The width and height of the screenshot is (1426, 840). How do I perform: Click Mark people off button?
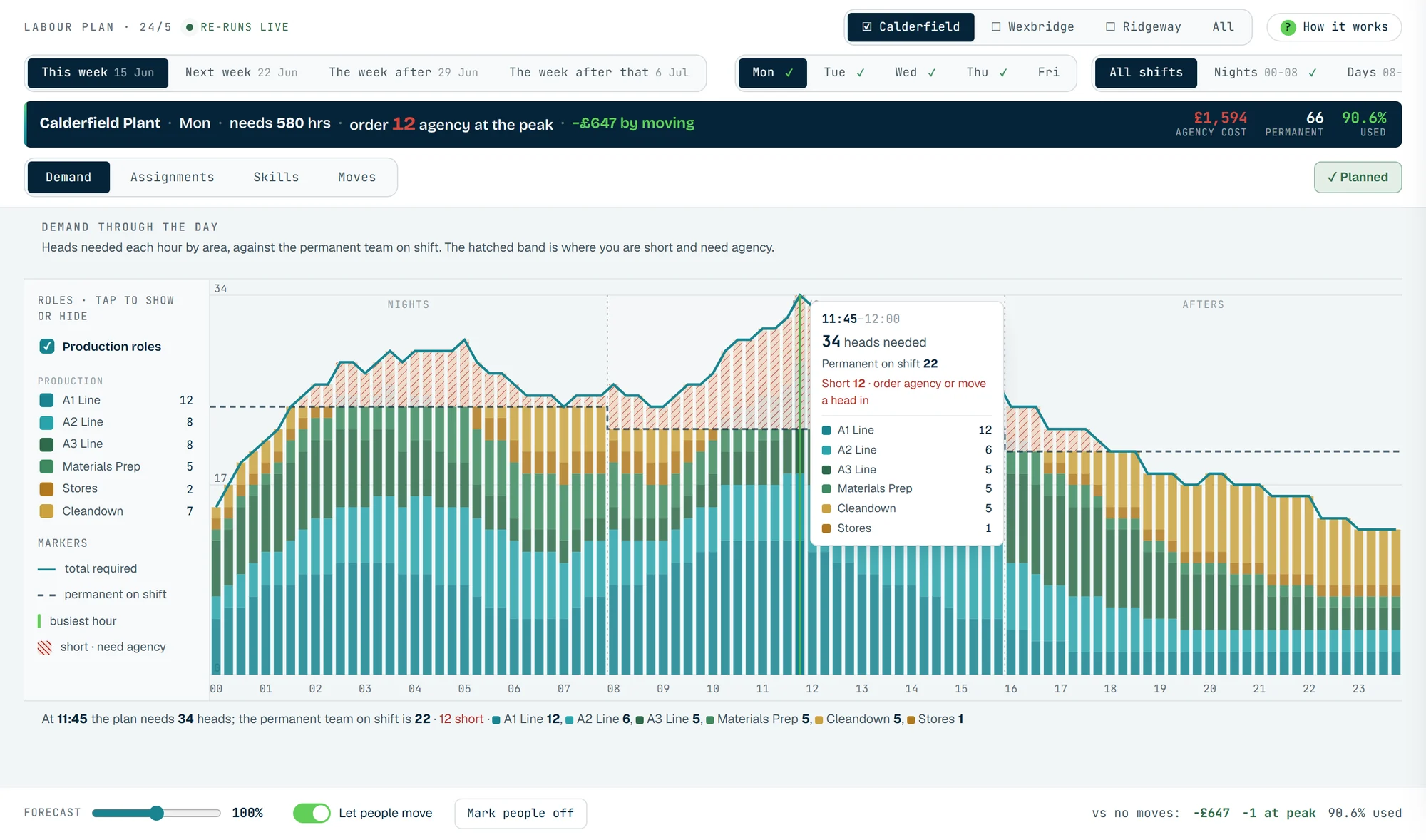click(x=520, y=814)
